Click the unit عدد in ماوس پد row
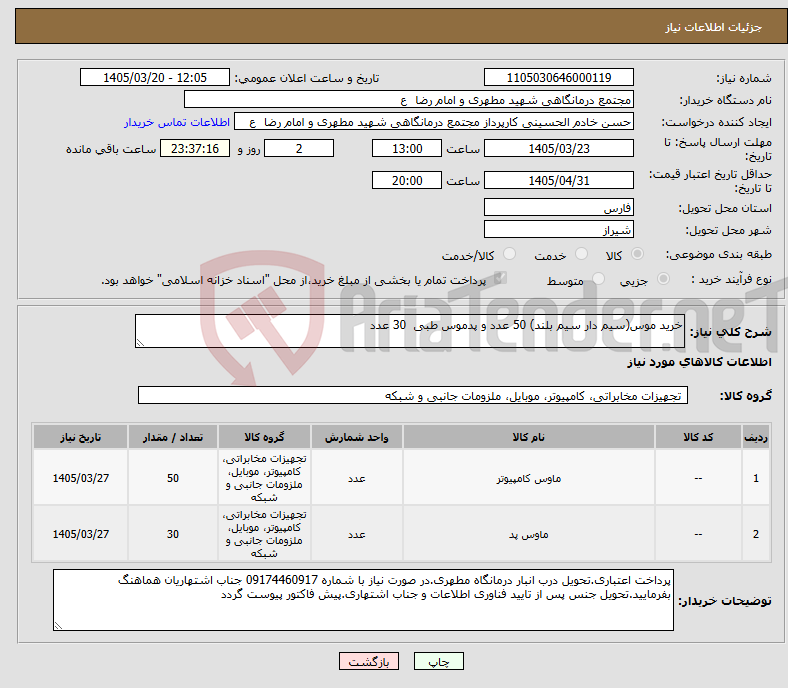This screenshot has width=788, height=688. (356, 534)
